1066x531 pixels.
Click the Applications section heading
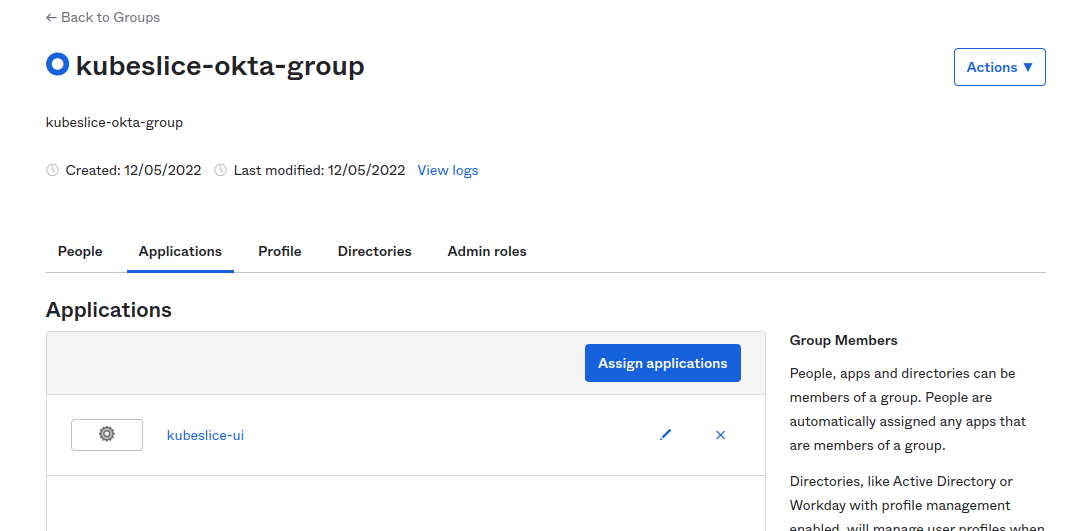tap(109, 310)
